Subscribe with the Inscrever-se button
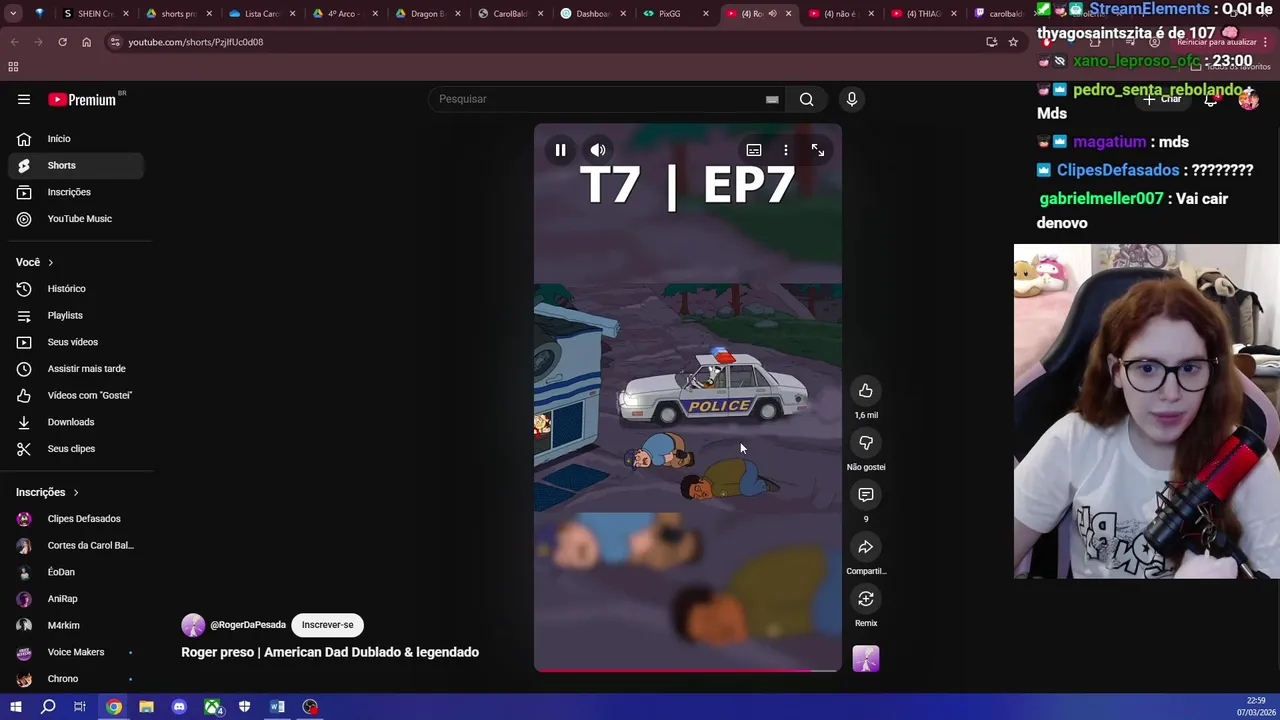Viewport: 1280px width, 720px height. click(328, 625)
